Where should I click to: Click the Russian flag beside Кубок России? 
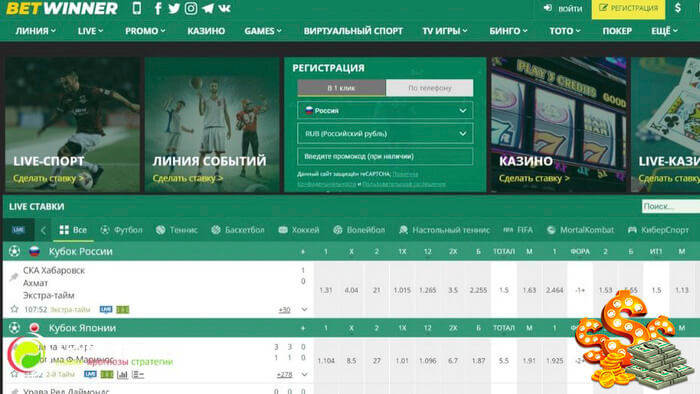click(x=34, y=251)
